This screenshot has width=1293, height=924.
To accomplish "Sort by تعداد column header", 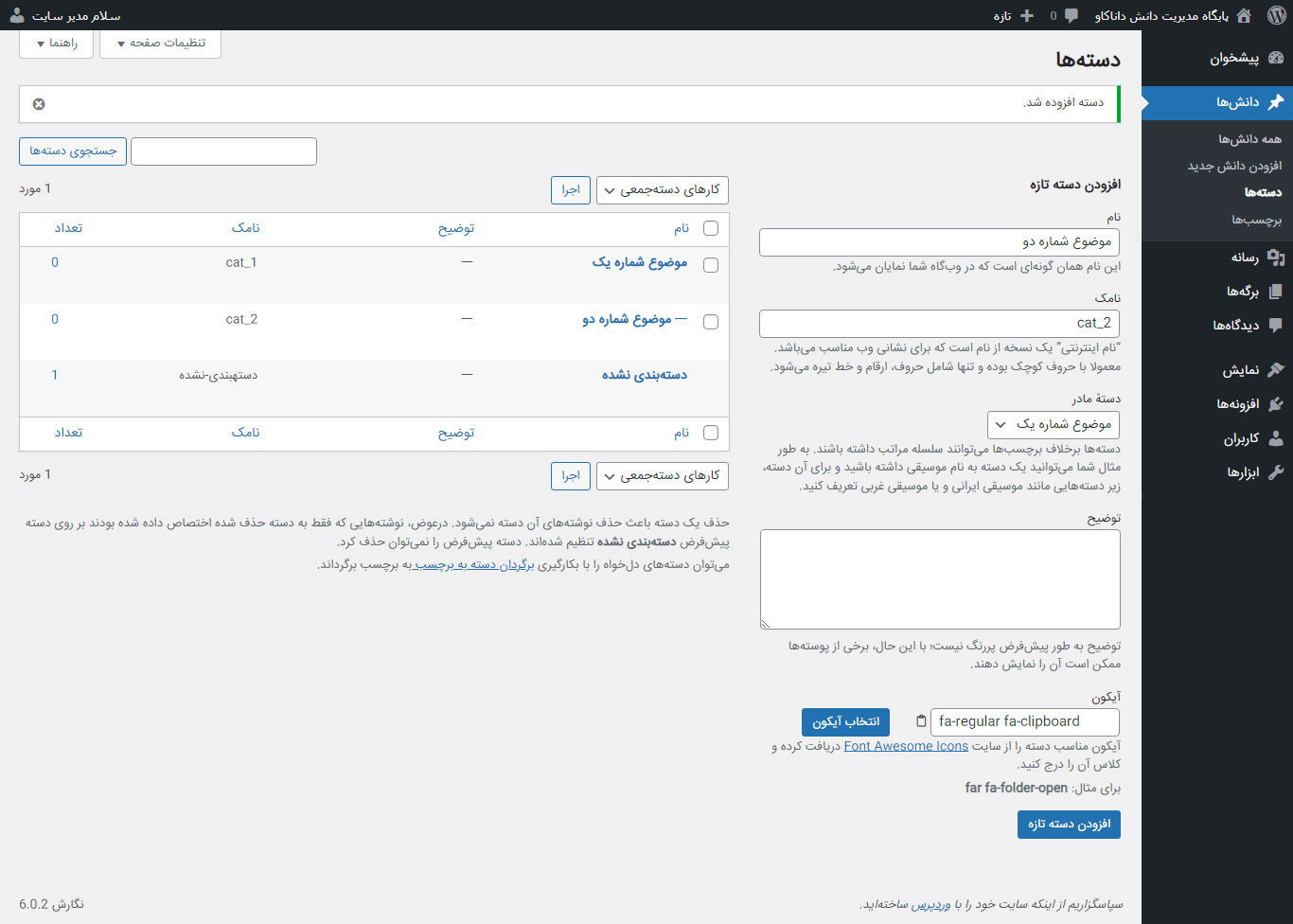I will pyautogui.click(x=68, y=228).
